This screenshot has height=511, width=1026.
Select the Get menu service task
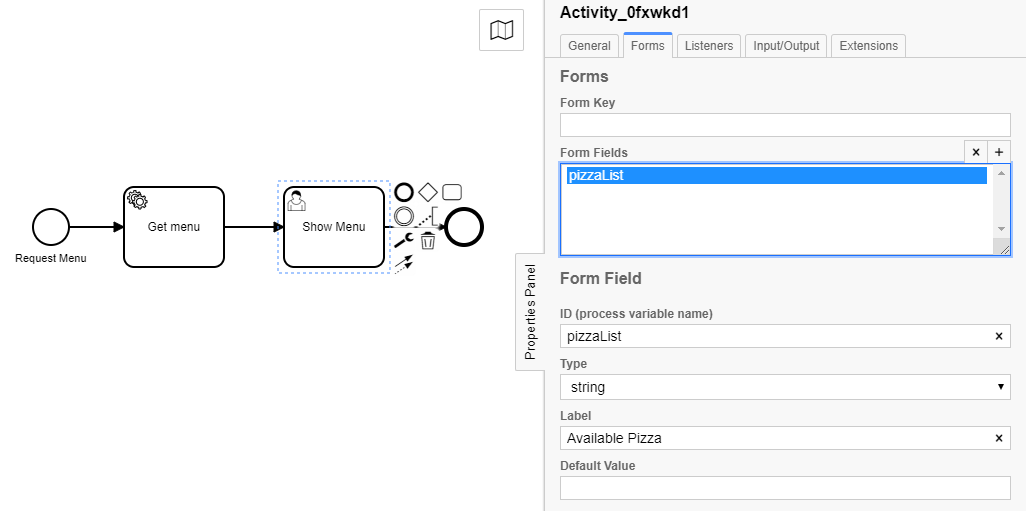tap(174, 227)
